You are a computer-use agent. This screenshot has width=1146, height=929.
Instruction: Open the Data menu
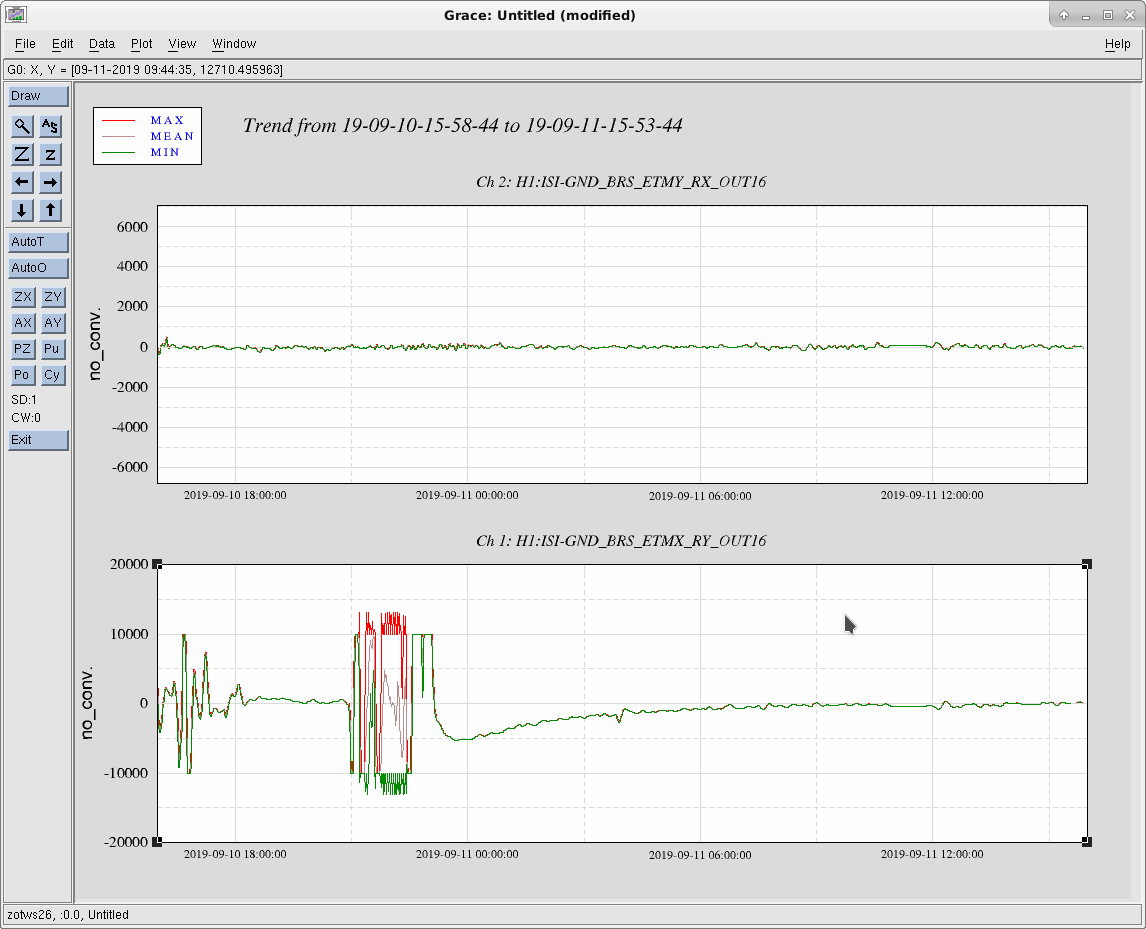point(102,44)
